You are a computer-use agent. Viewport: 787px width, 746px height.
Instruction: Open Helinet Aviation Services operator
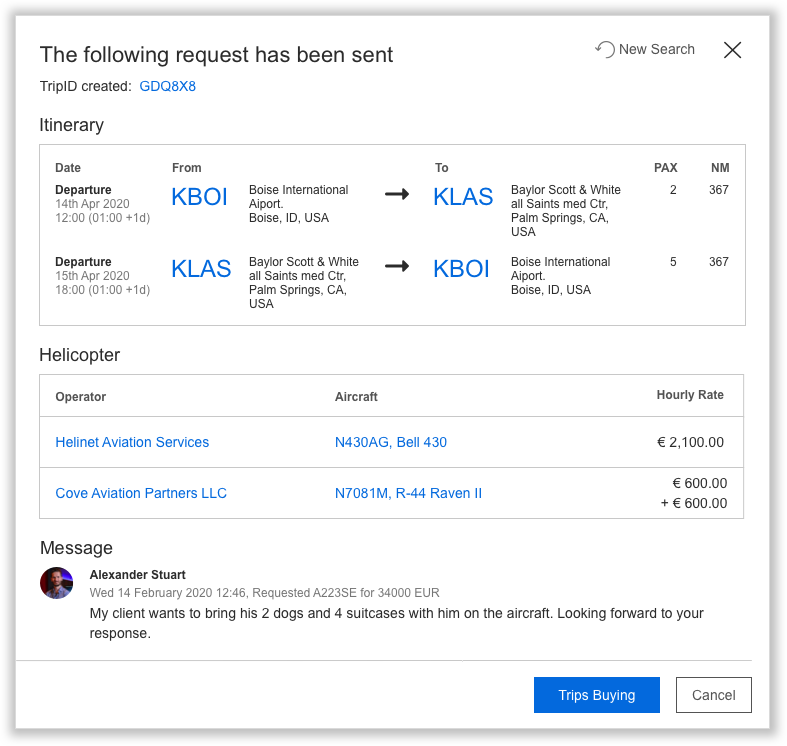coord(132,442)
